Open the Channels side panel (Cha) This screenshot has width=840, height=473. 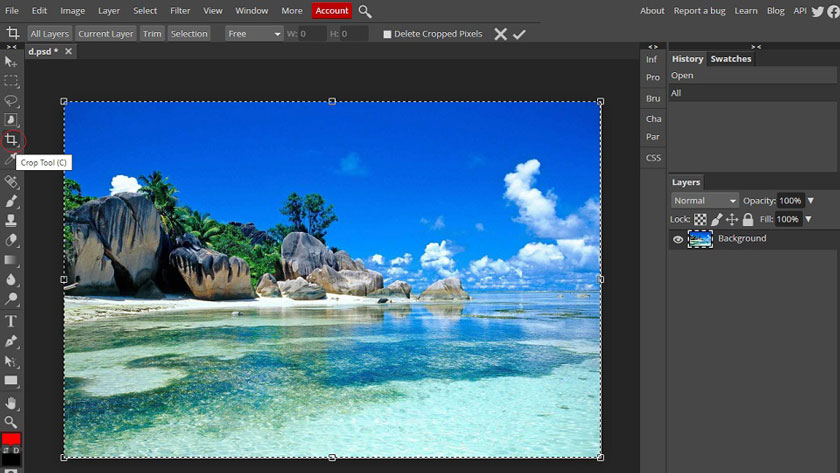tap(653, 119)
